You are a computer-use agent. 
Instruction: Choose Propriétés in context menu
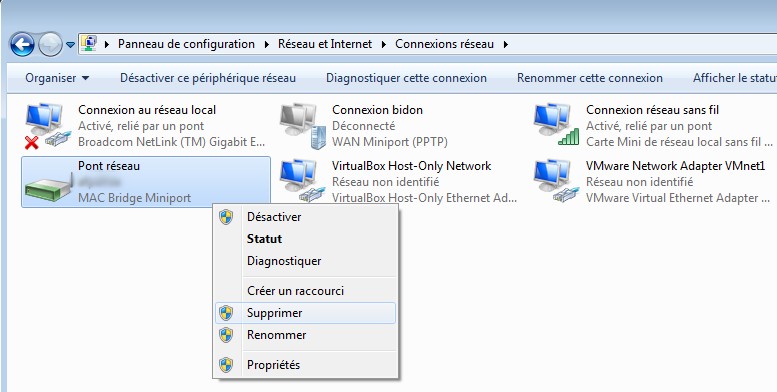coord(306,365)
